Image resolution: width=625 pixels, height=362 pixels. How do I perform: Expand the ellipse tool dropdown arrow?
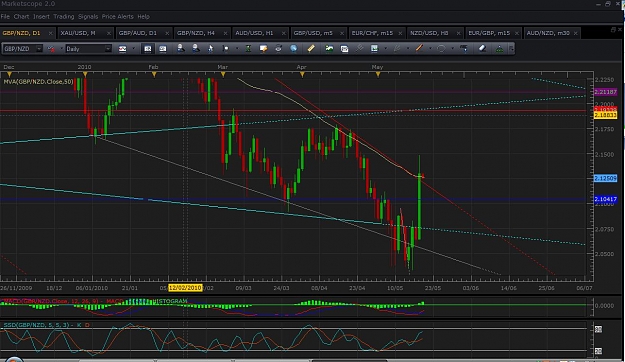(452, 49)
